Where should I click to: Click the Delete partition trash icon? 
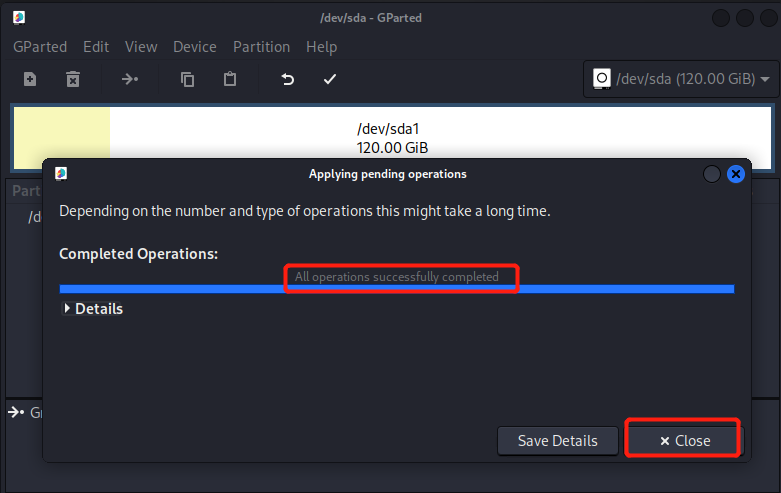[73, 79]
